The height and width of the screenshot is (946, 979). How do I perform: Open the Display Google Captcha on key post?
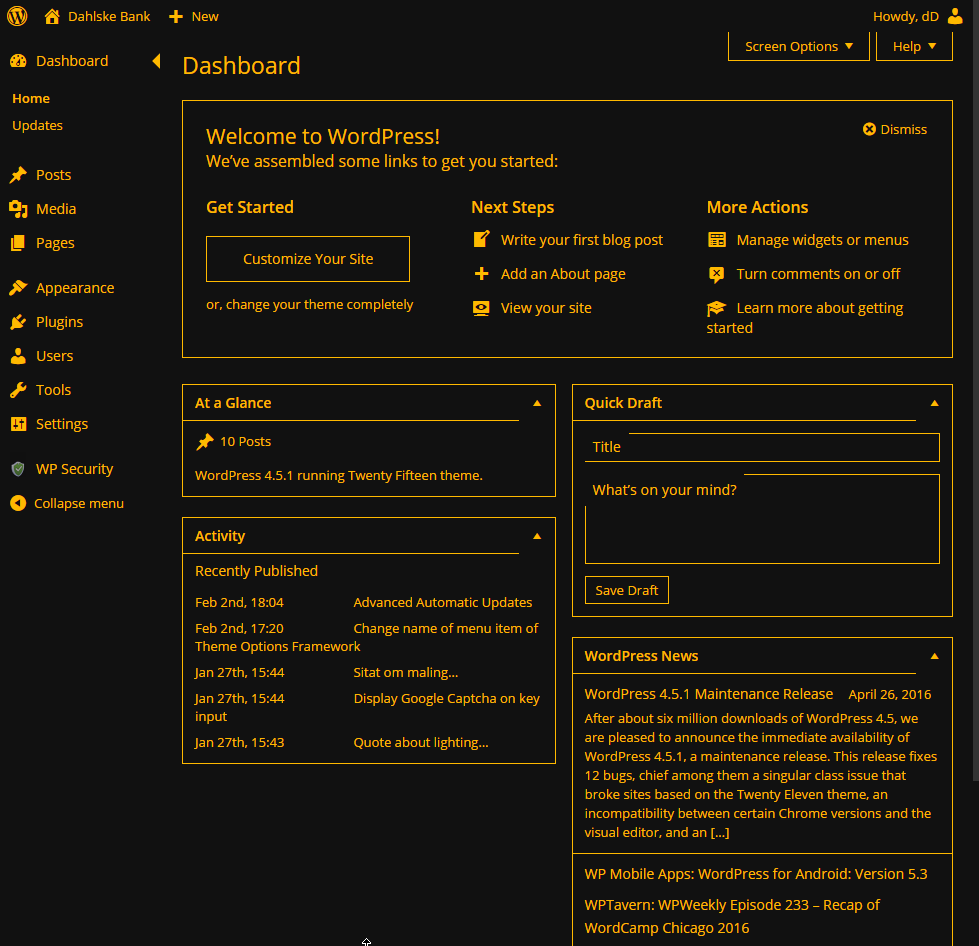(367, 707)
